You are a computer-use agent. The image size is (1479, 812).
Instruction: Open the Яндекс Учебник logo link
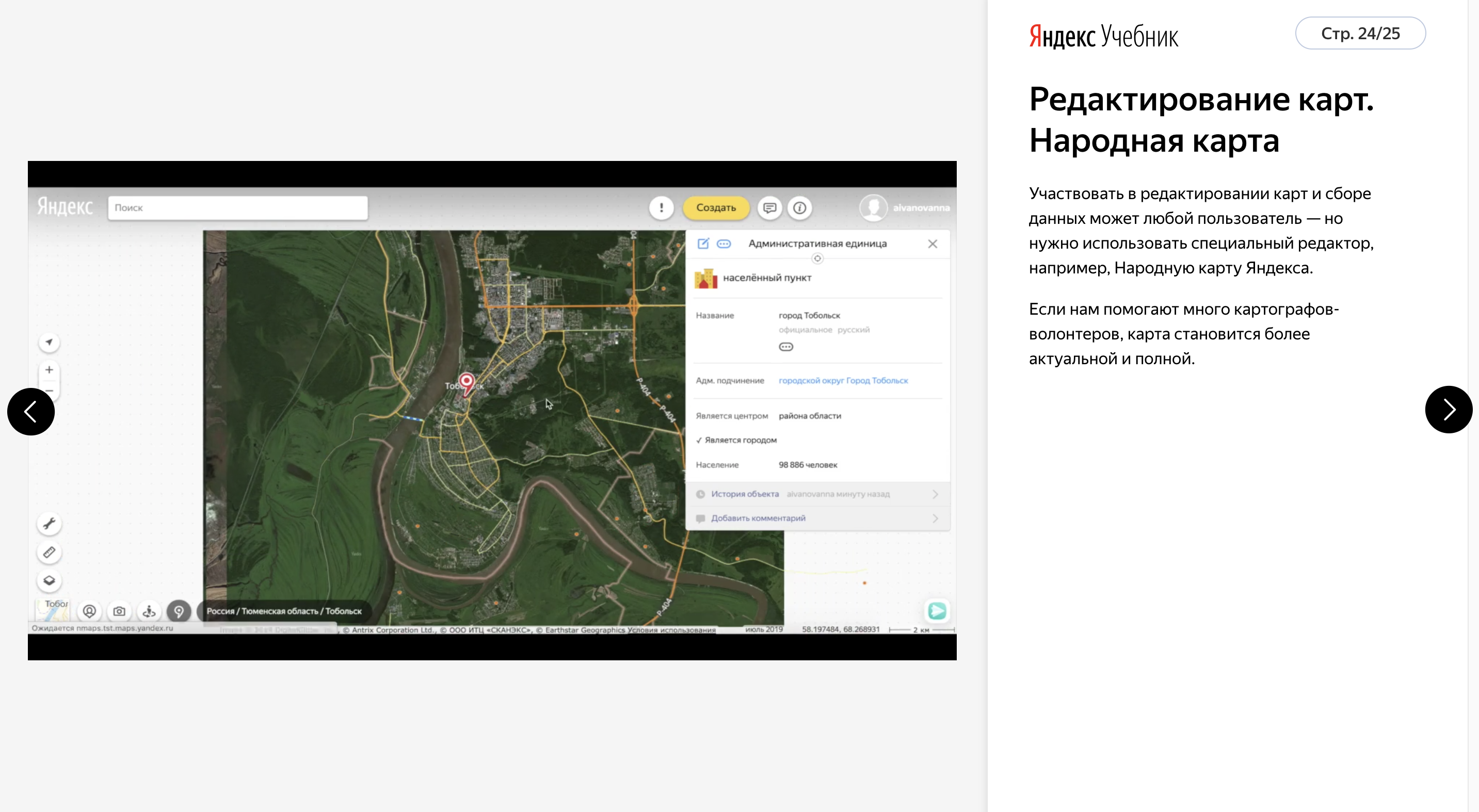(1103, 36)
